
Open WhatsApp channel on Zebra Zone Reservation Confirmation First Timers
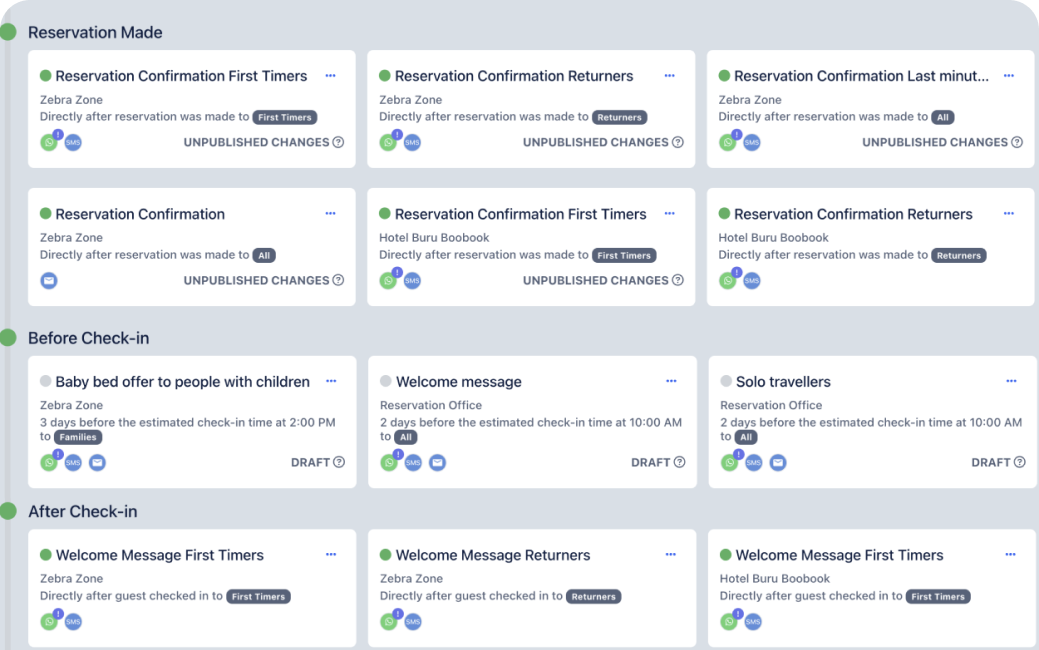pyautogui.click(x=49, y=142)
